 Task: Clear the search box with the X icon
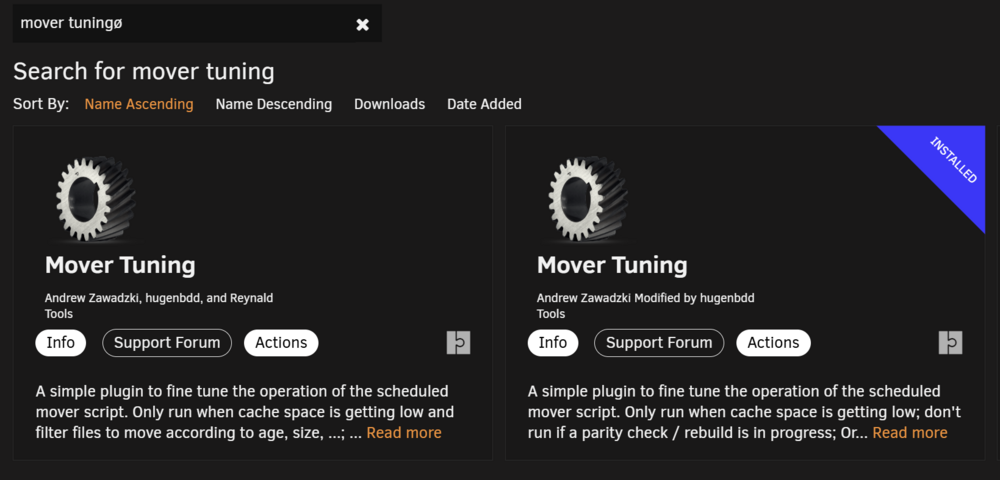point(362,24)
